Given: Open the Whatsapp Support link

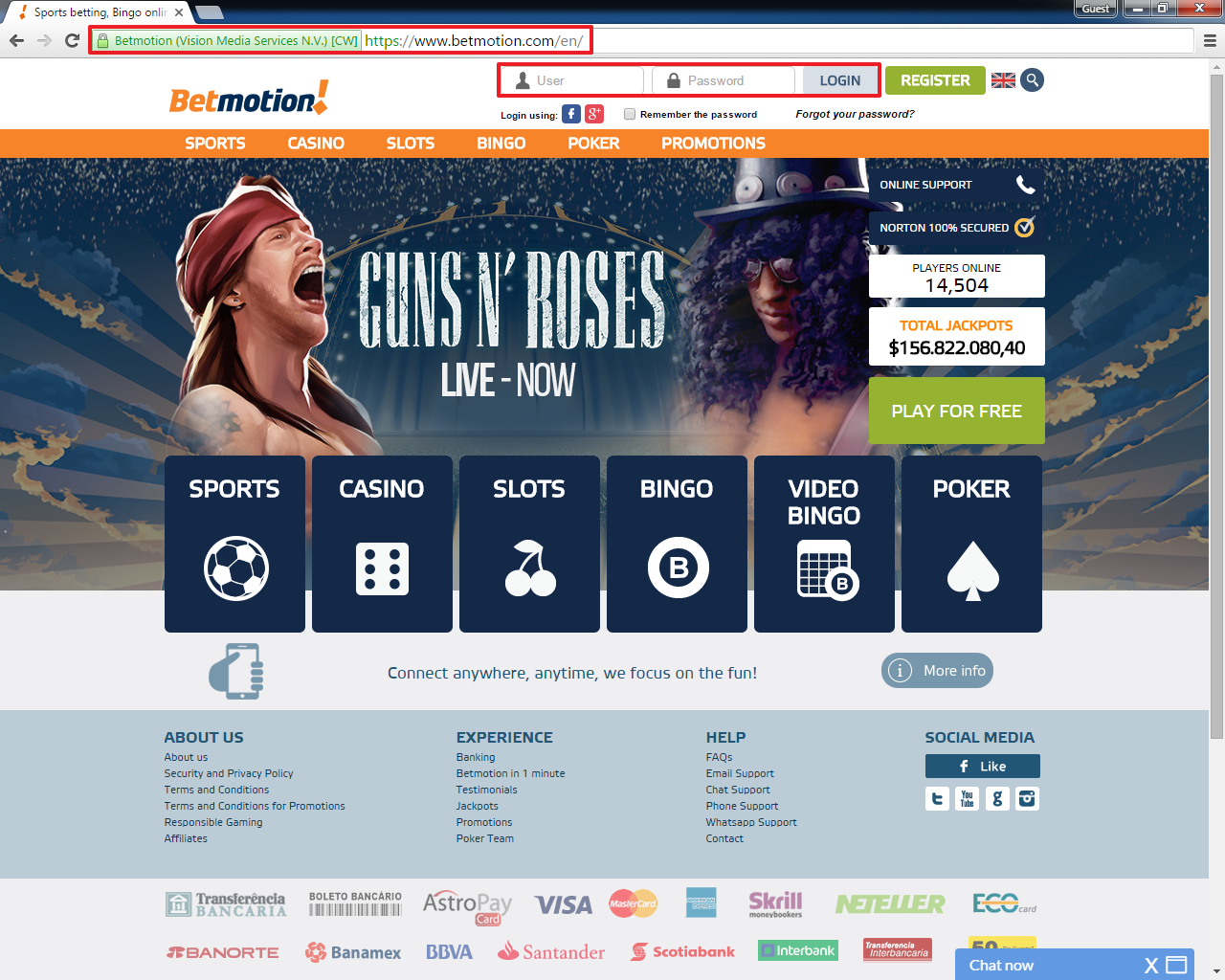Looking at the screenshot, I should tap(751, 822).
